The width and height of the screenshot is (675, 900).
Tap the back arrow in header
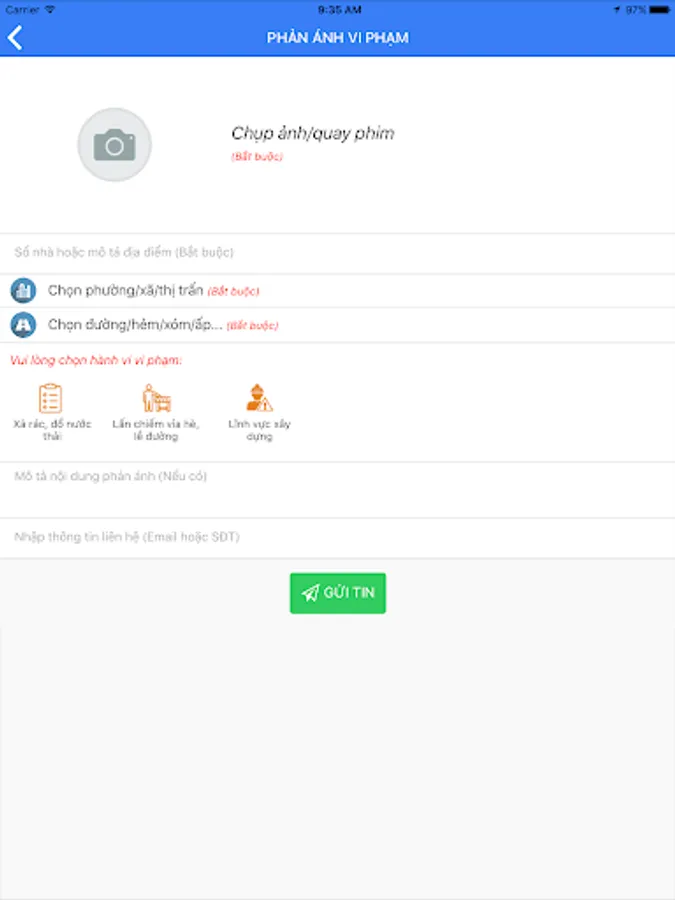point(15,38)
